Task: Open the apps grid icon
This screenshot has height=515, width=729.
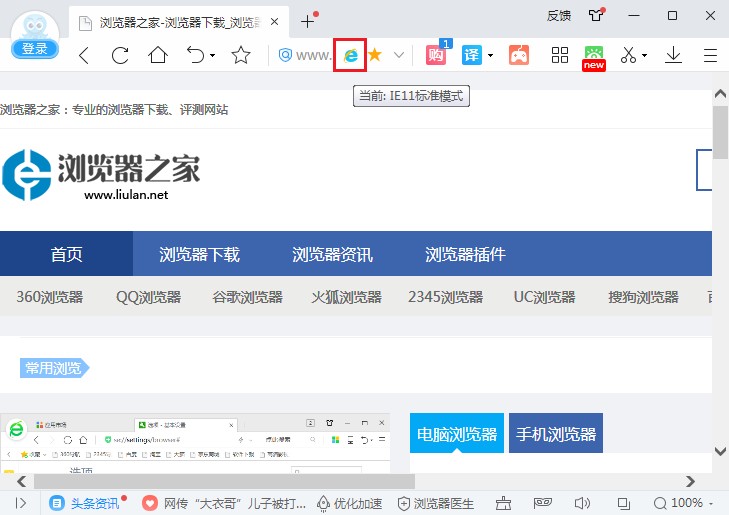Action: pyautogui.click(x=560, y=55)
